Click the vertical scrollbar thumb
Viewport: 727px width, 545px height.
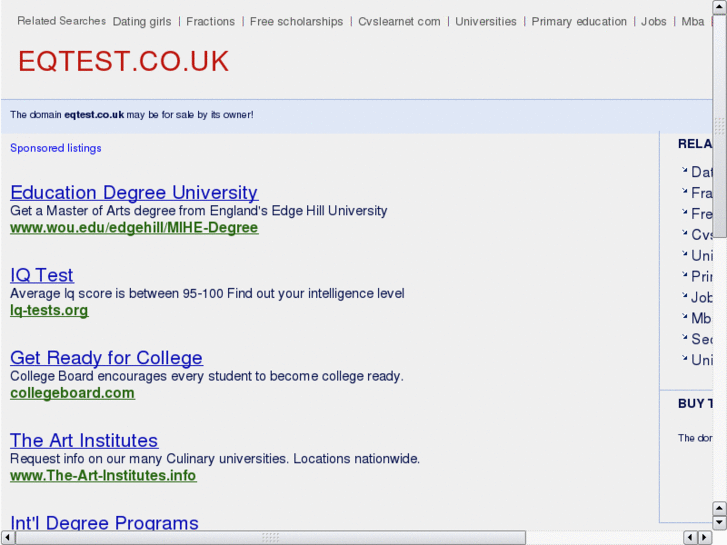pyautogui.click(x=720, y=126)
